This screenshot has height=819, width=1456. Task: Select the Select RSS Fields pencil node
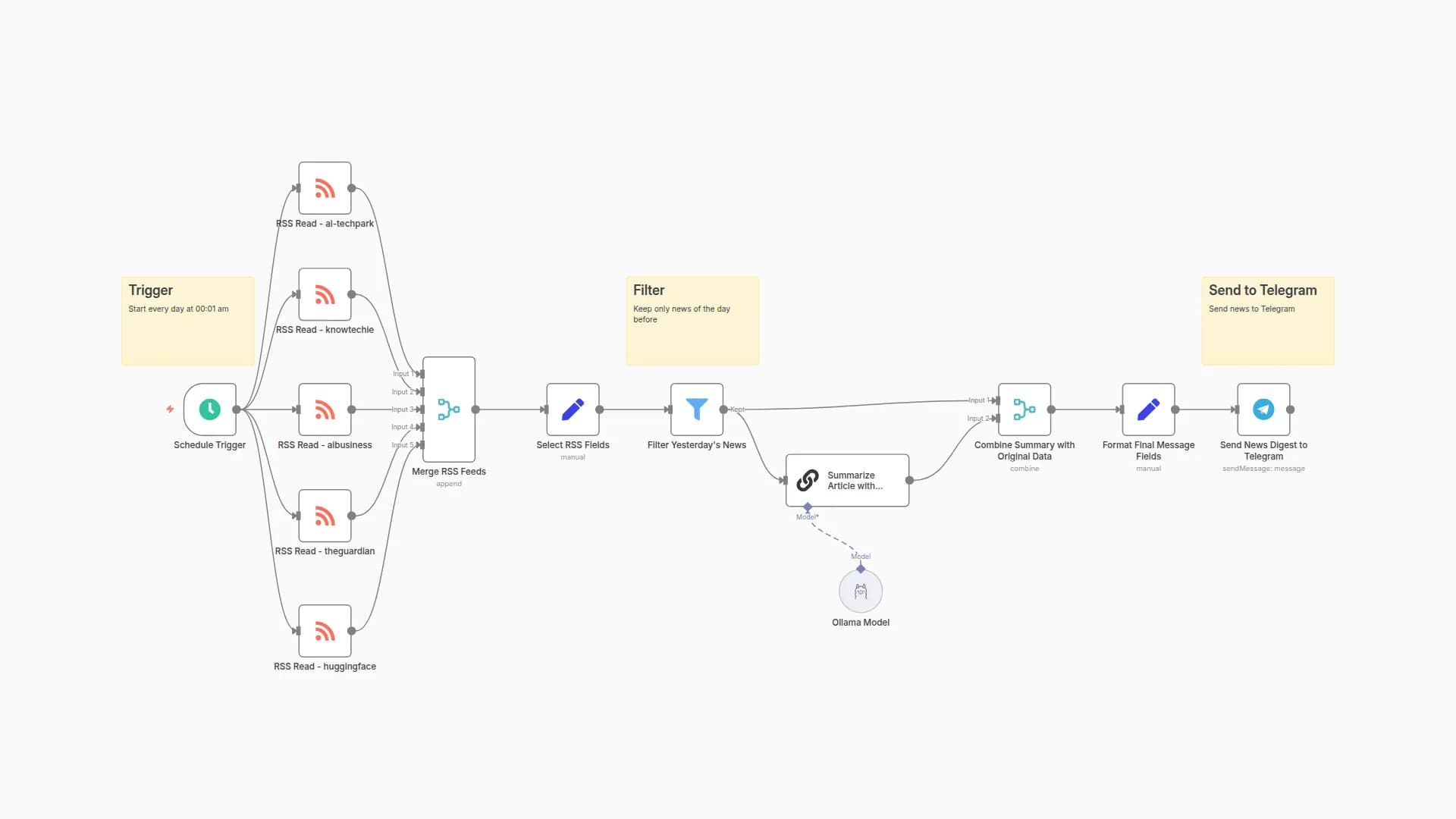[x=573, y=409]
